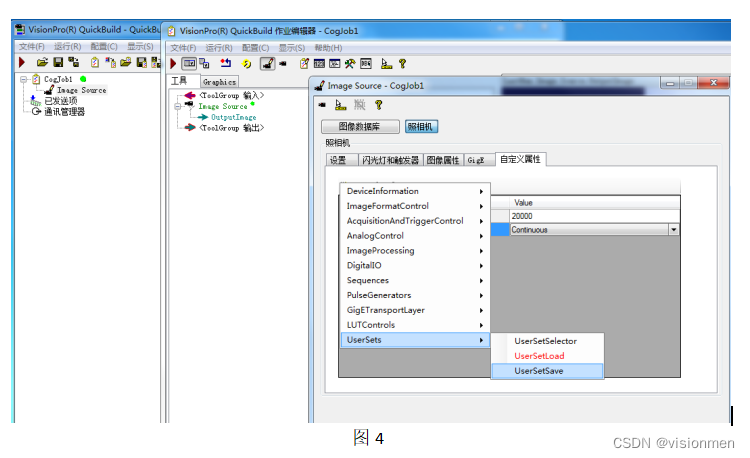The height and width of the screenshot is (458, 750).
Task: Open the Continuous value dropdown arrow
Action: (x=673, y=229)
